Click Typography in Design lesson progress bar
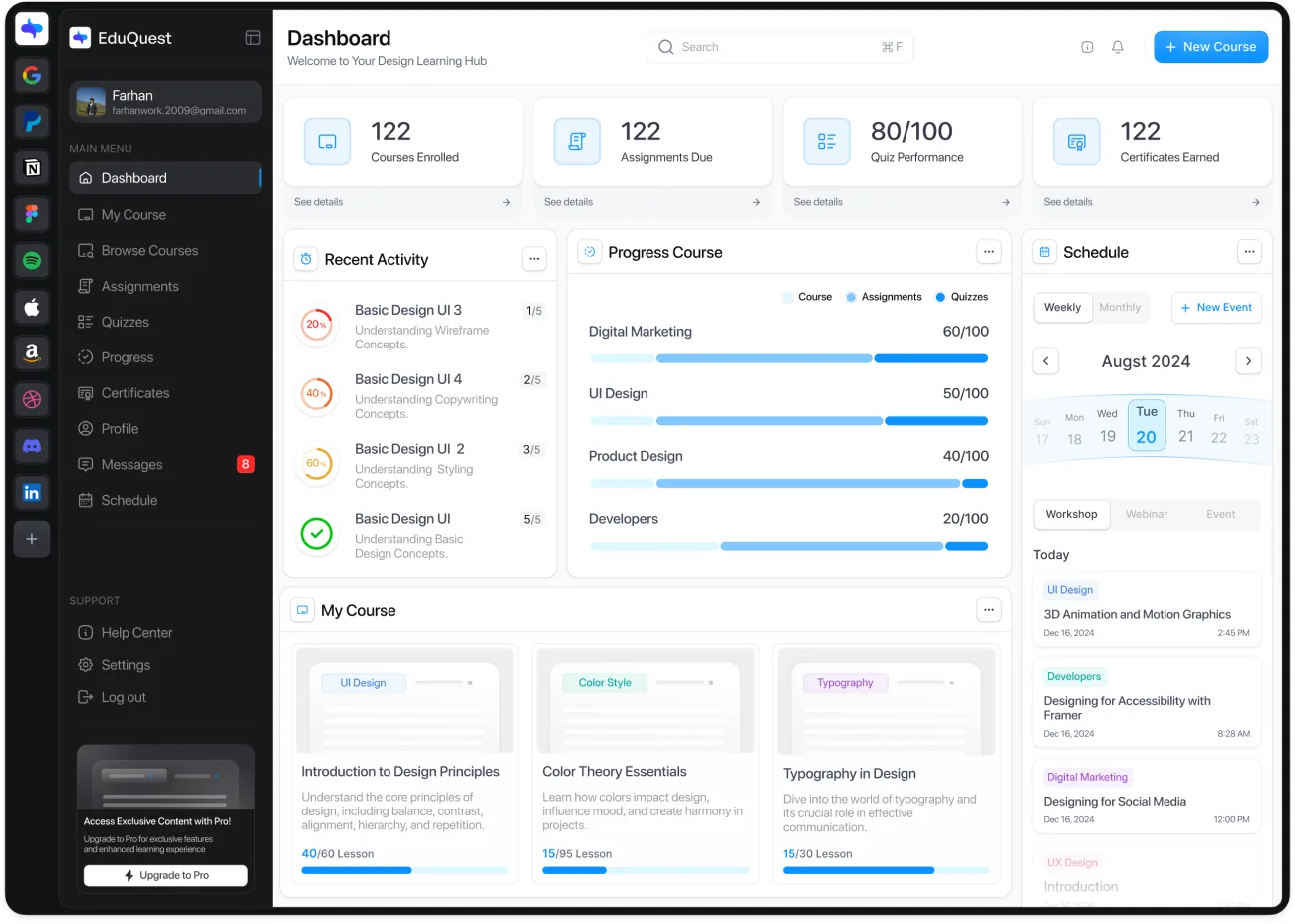Viewport: 1295px width, 924px height. 887,871
